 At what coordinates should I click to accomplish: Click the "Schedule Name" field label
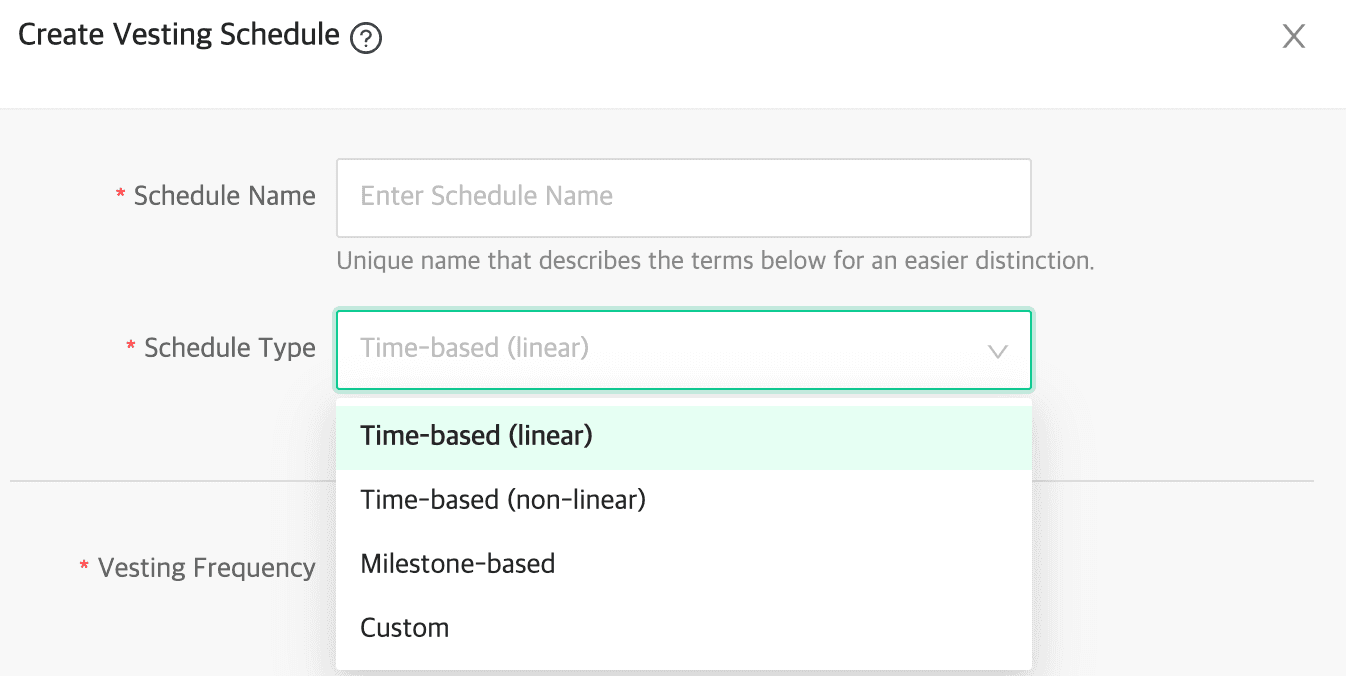[224, 196]
